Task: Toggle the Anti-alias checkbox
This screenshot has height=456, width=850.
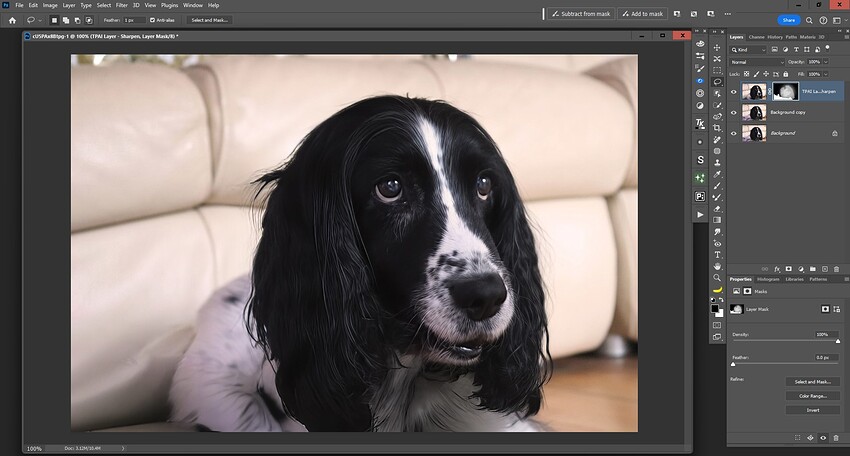Action: (152, 19)
